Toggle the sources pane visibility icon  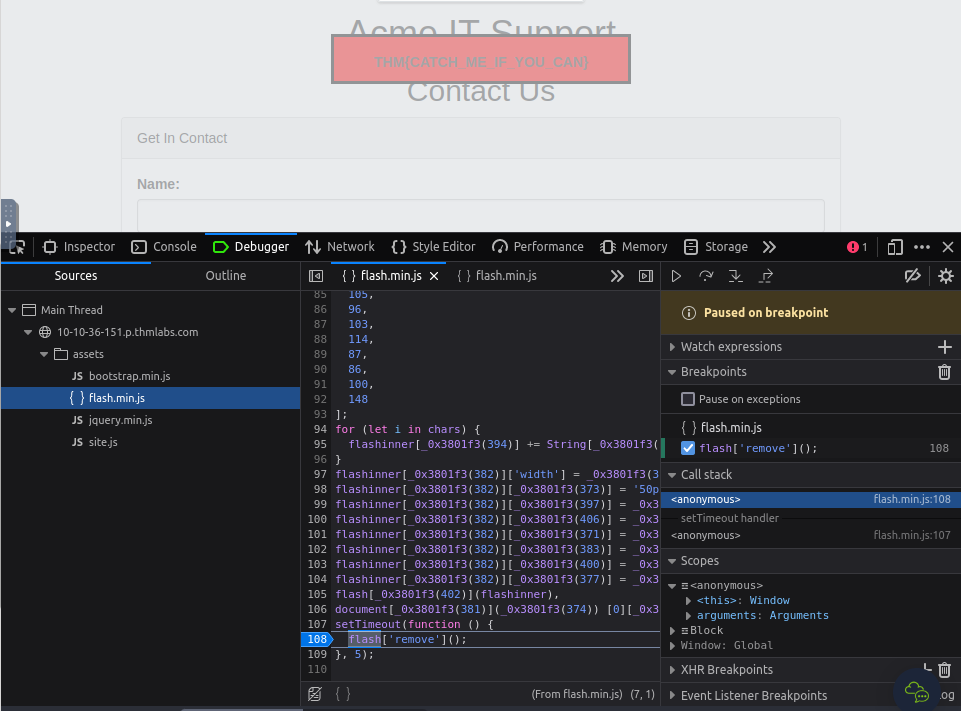[x=316, y=276]
